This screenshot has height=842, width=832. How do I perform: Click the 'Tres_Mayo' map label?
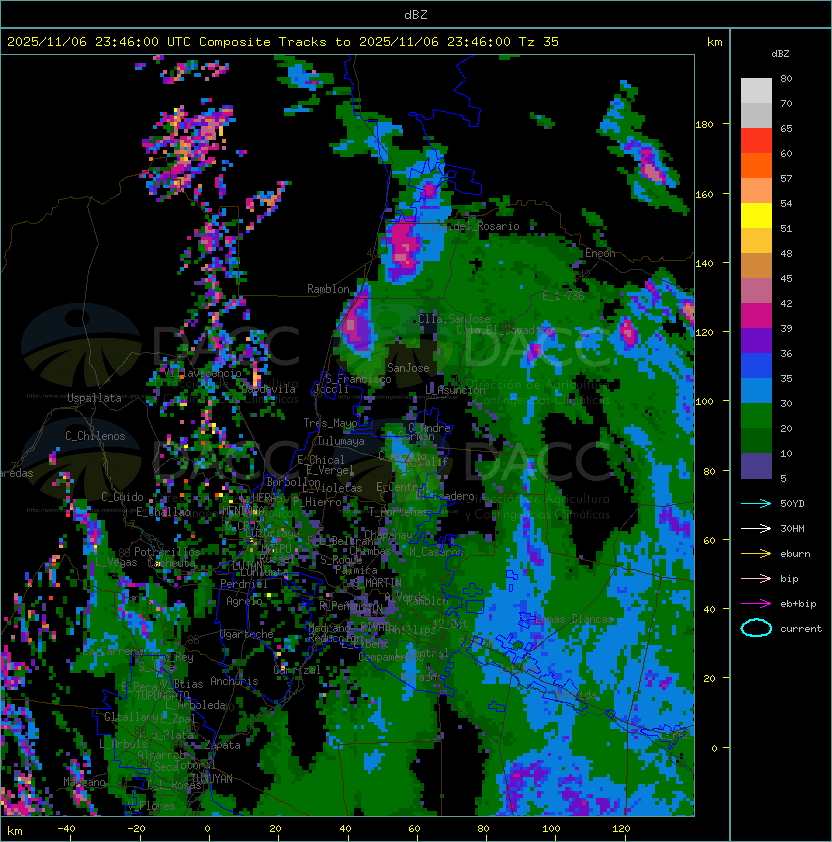click(330, 423)
